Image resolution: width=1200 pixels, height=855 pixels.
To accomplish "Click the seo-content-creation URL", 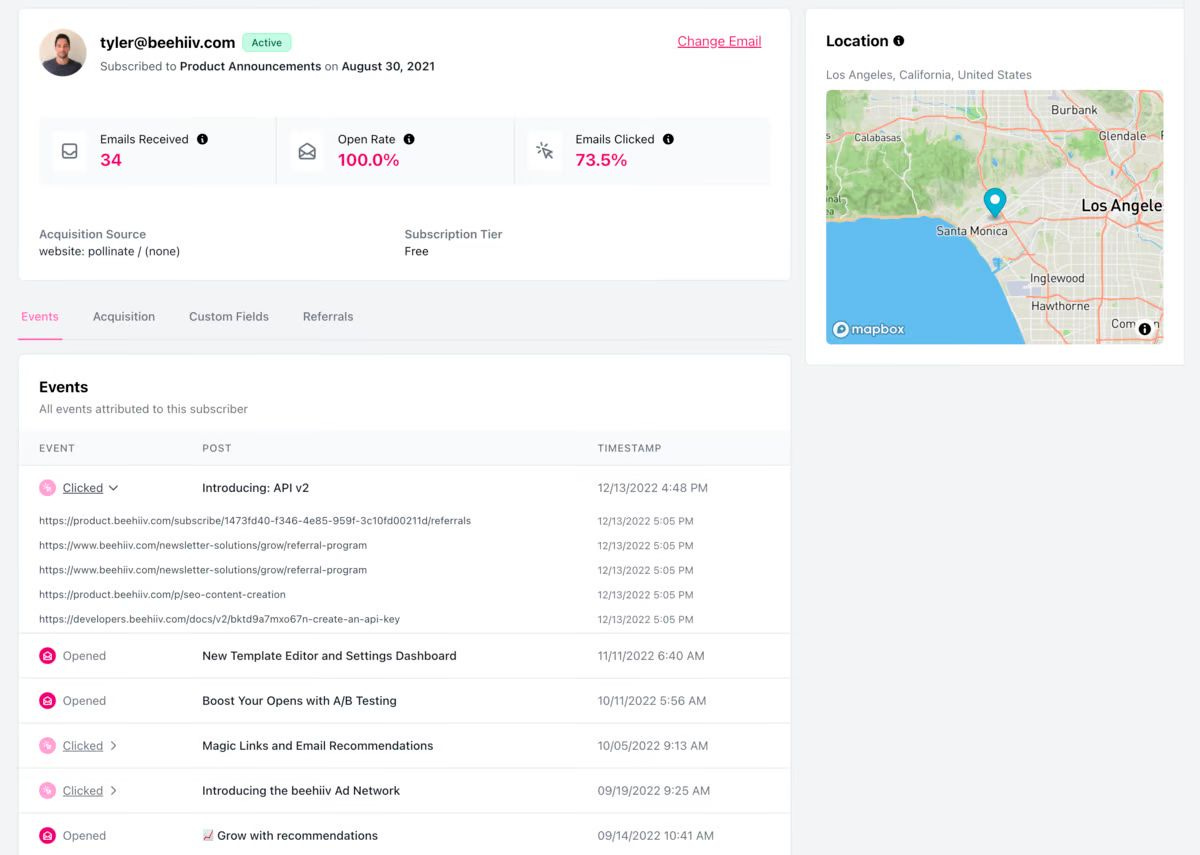I will pyautogui.click(x=162, y=595).
